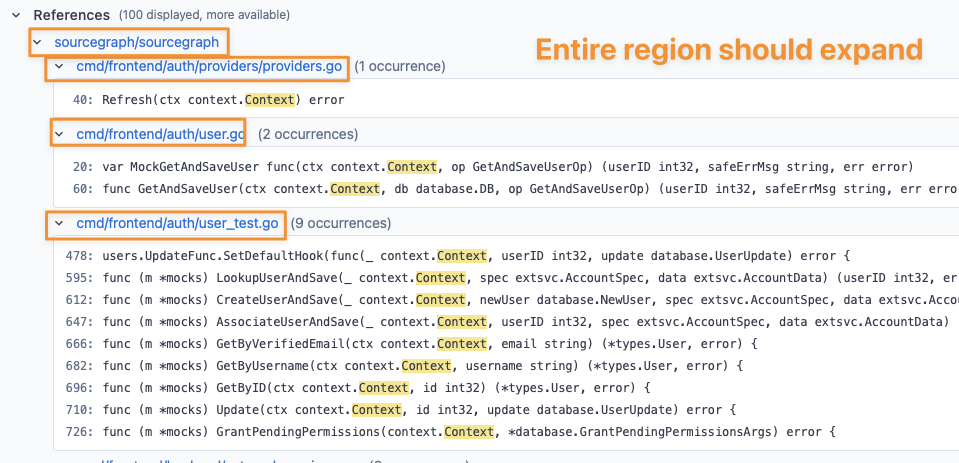Viewport: 959px width, 463px height.
Task: Click '(100 displayed, more available)' text
Action: [x=204, y=15]
